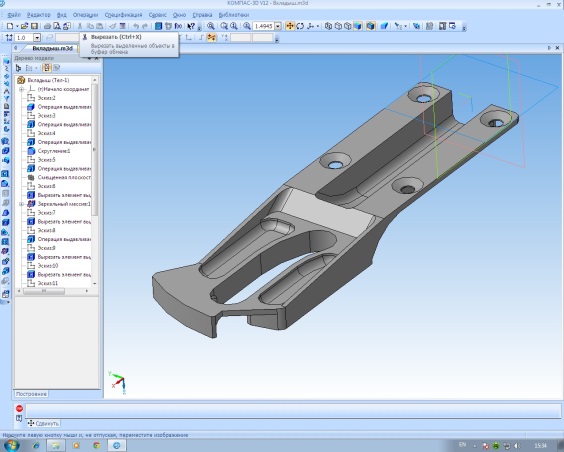The image size is (564, 452).
Task: Expand the Зеркальный массив:1 tree node
Action: [21, 204]
